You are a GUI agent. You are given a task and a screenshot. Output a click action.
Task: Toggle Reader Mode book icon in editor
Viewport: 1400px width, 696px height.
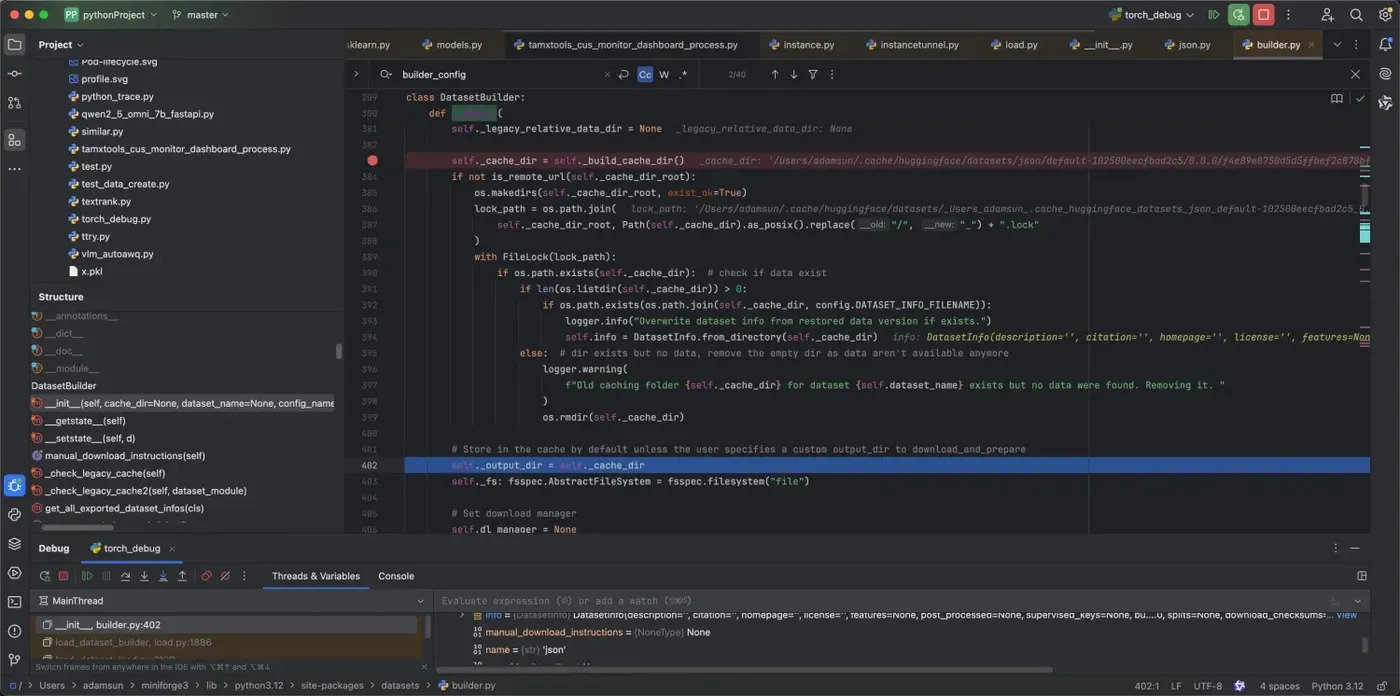point(1337,99)
